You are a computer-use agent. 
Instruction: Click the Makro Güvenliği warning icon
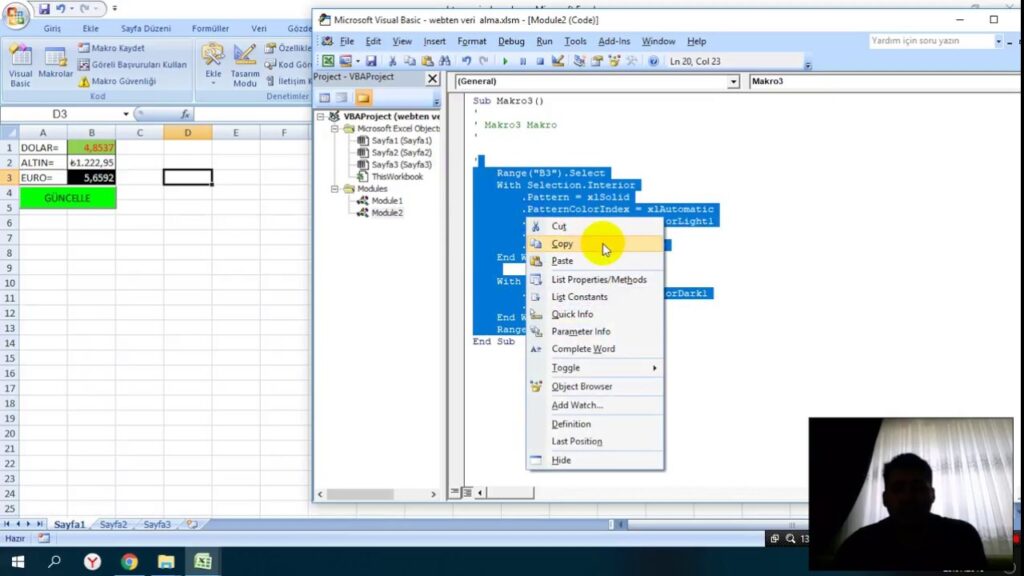[84, 81]
